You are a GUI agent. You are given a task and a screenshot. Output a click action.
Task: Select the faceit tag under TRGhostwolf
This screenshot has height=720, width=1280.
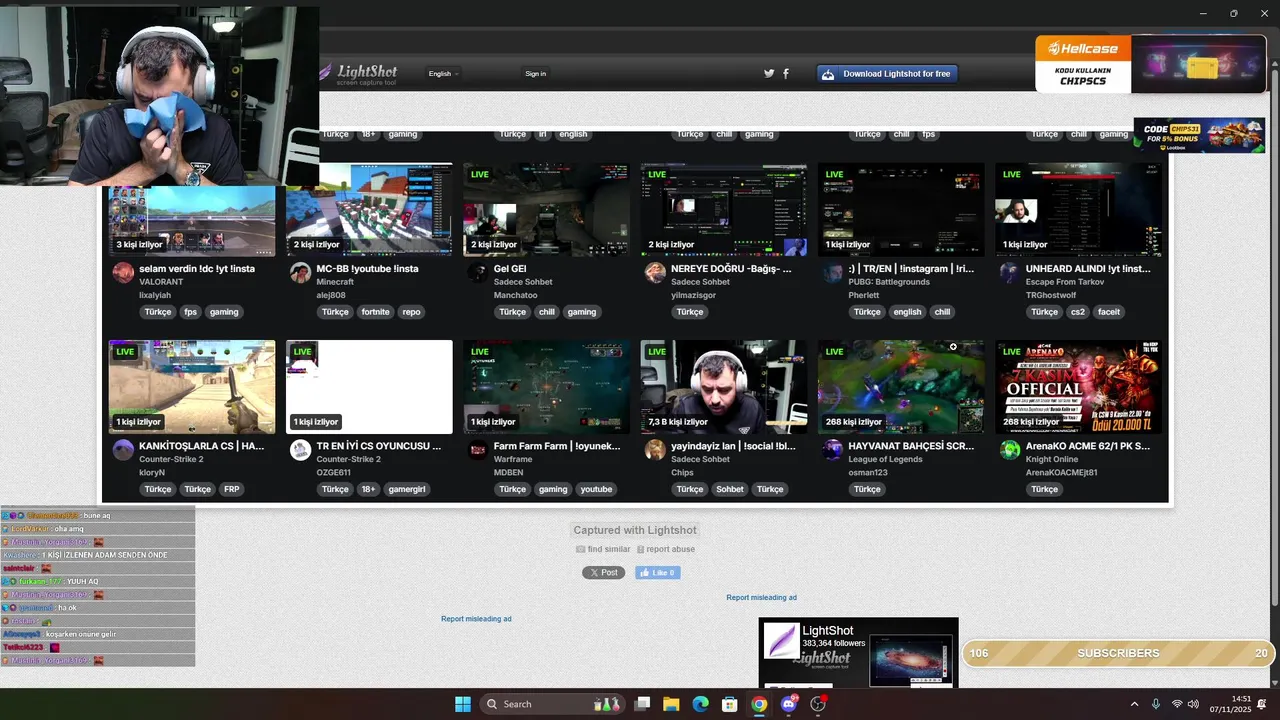[1109, 312]
